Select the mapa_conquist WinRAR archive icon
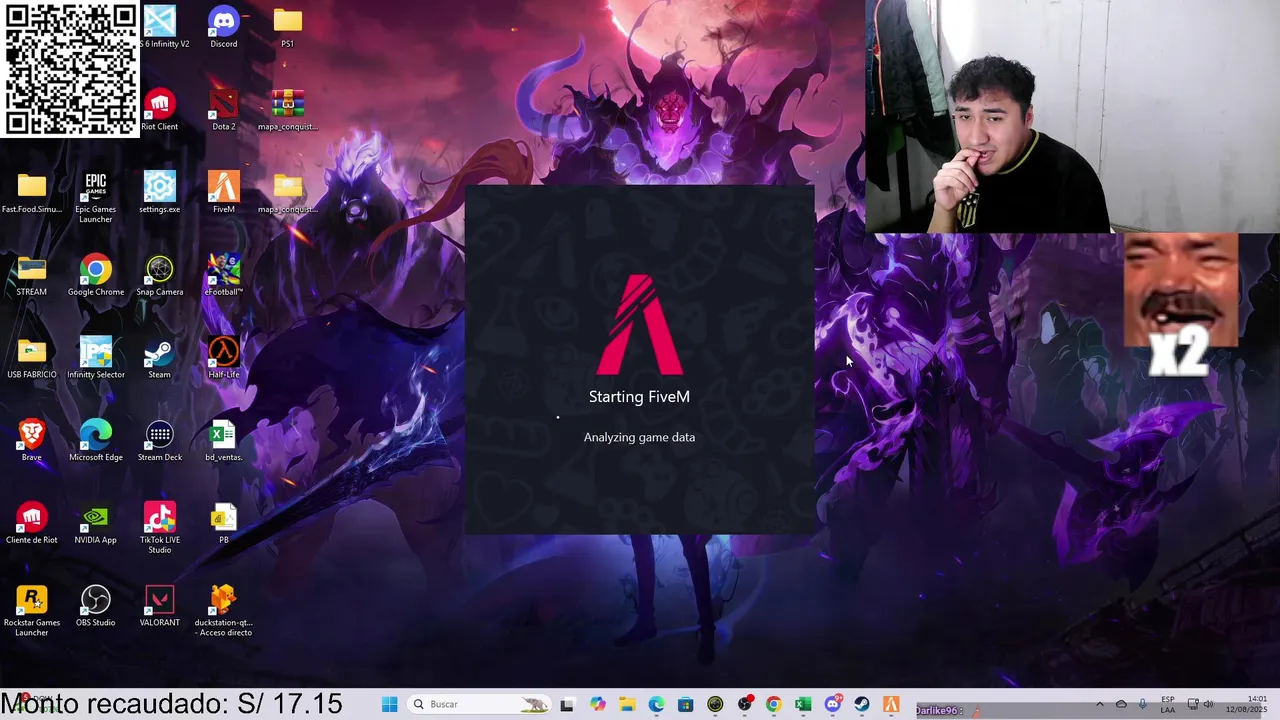Viewport: 1280px width, 720px height. click(287, 109)
